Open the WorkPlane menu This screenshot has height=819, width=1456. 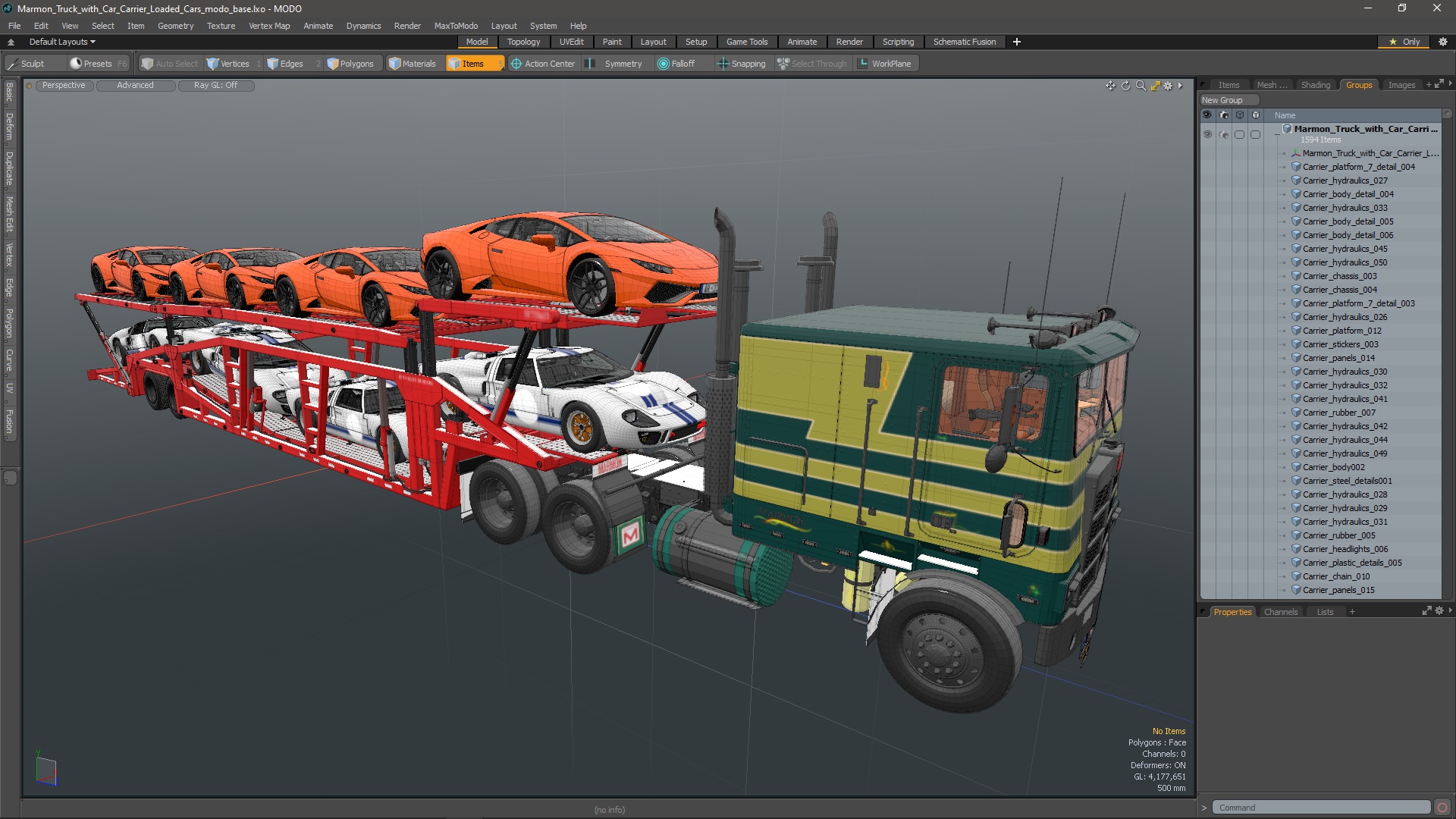pyautogui.click(x=885, y=64)
